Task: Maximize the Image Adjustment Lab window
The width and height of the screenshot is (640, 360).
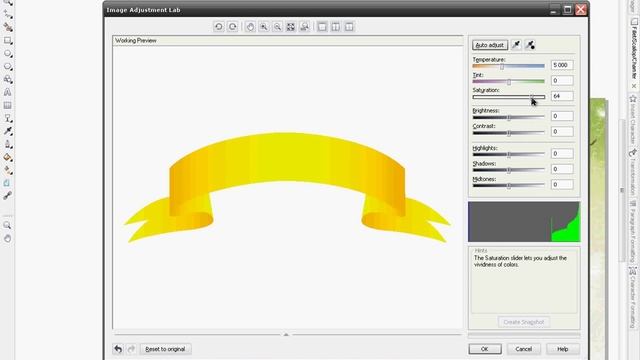Action: (567, 9)
